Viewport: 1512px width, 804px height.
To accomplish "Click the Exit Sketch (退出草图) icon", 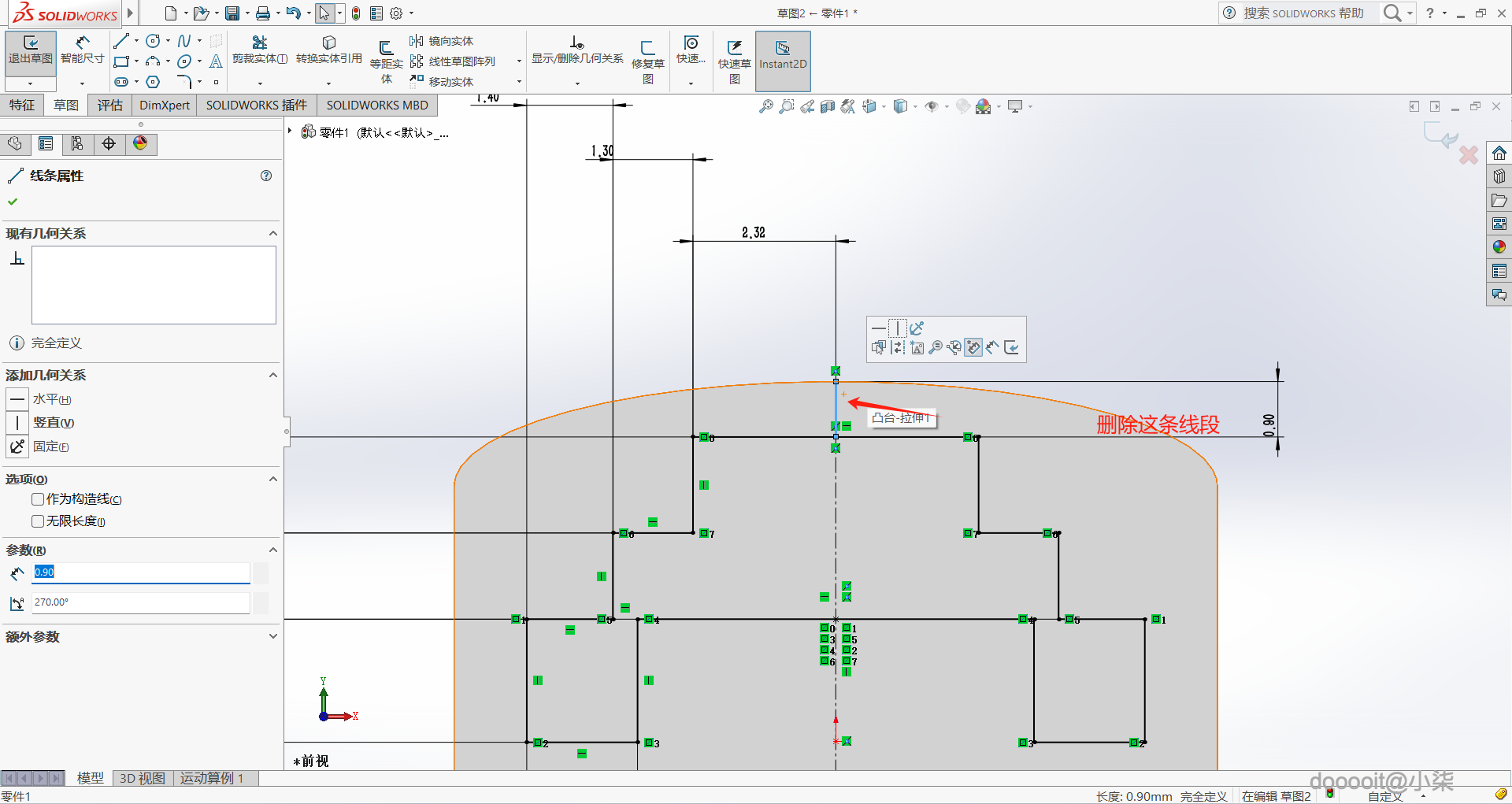I will pyautogui.click(x=30, y=49).
